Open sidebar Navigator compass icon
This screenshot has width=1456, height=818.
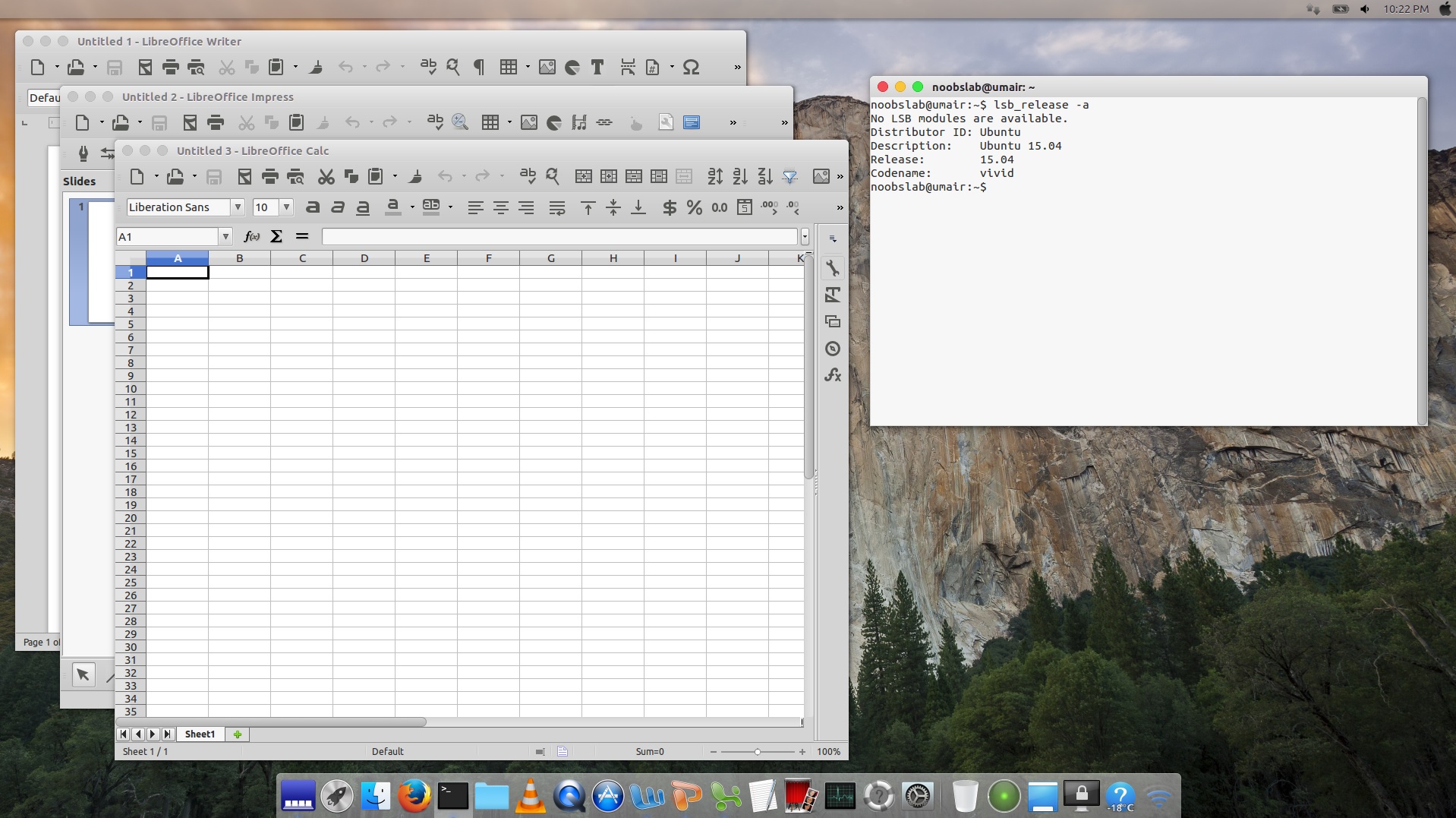(833, 349)
